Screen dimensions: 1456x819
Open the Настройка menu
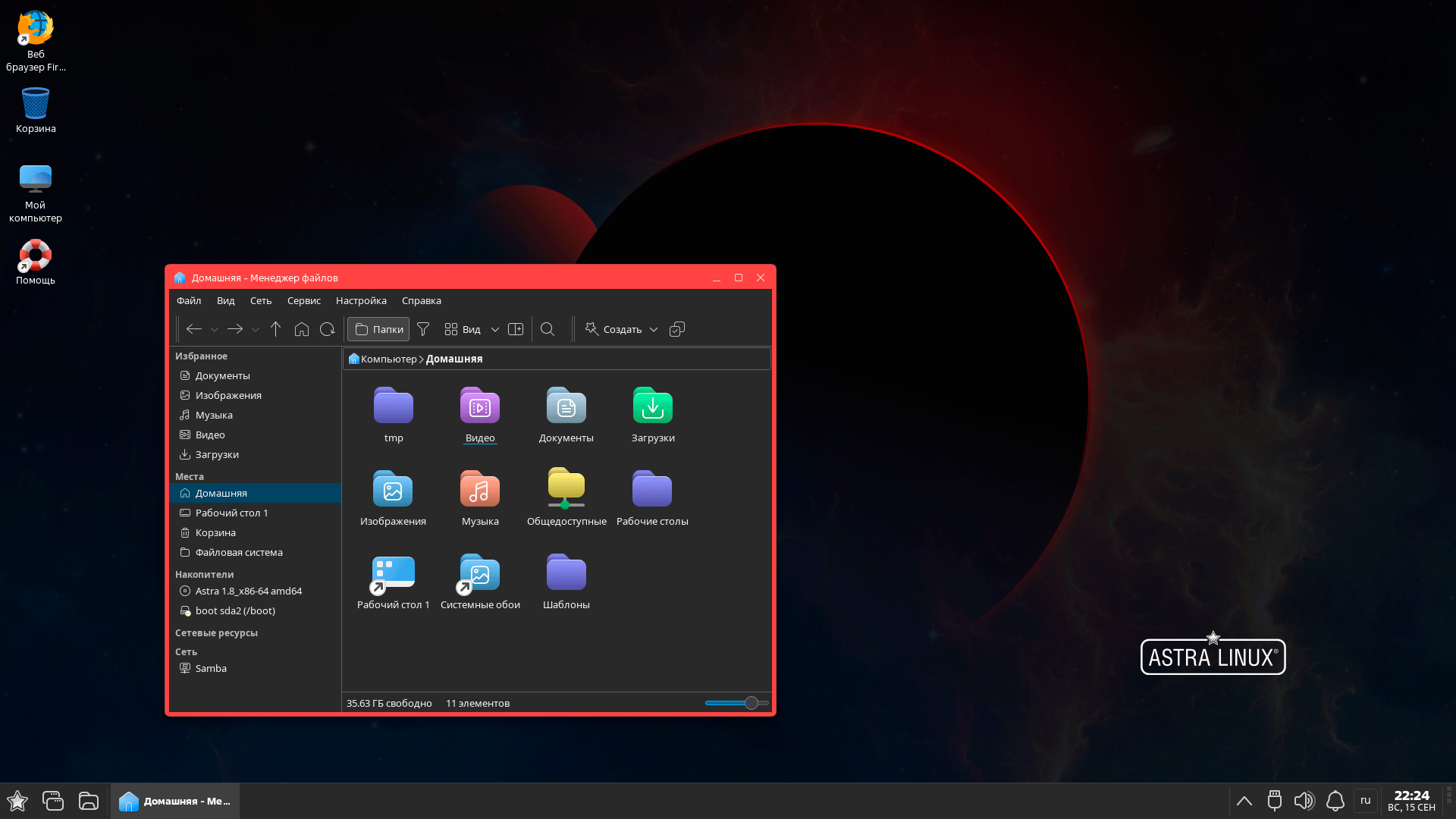(361, 300)
